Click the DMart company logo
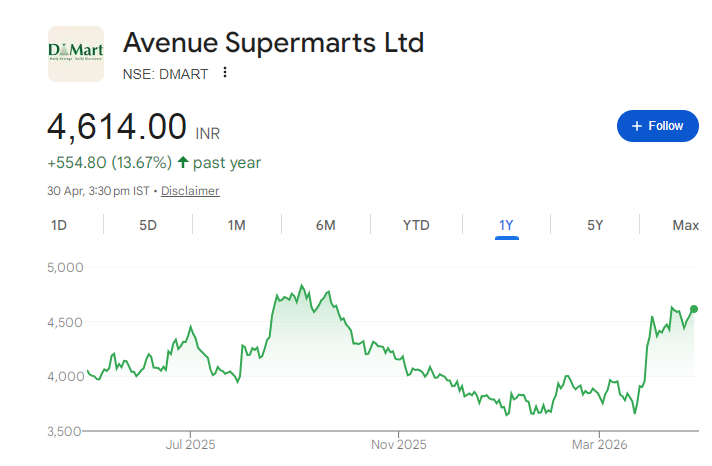The image size is (712, 466). coord(76,54)
